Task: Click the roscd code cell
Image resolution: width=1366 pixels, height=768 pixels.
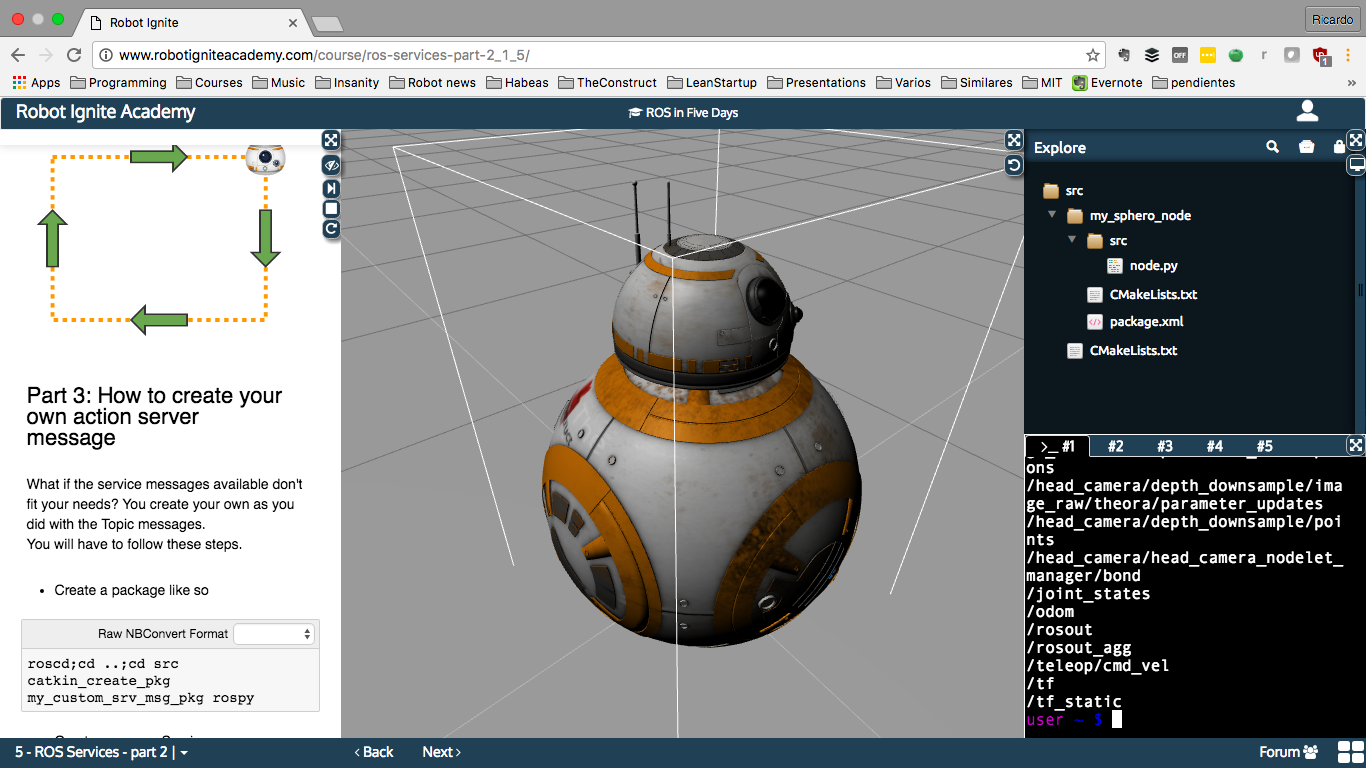Action: (x=170, y=681)
